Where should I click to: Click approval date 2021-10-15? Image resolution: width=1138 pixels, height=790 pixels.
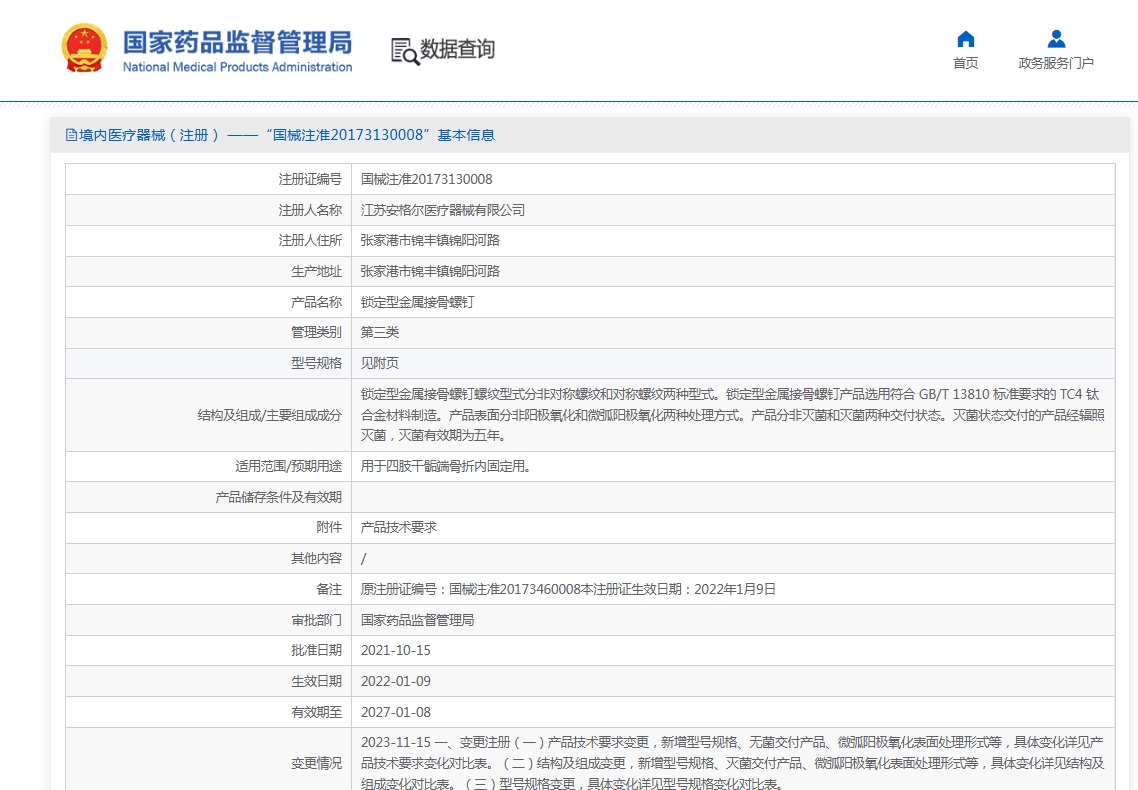click(x=395, y=650)
